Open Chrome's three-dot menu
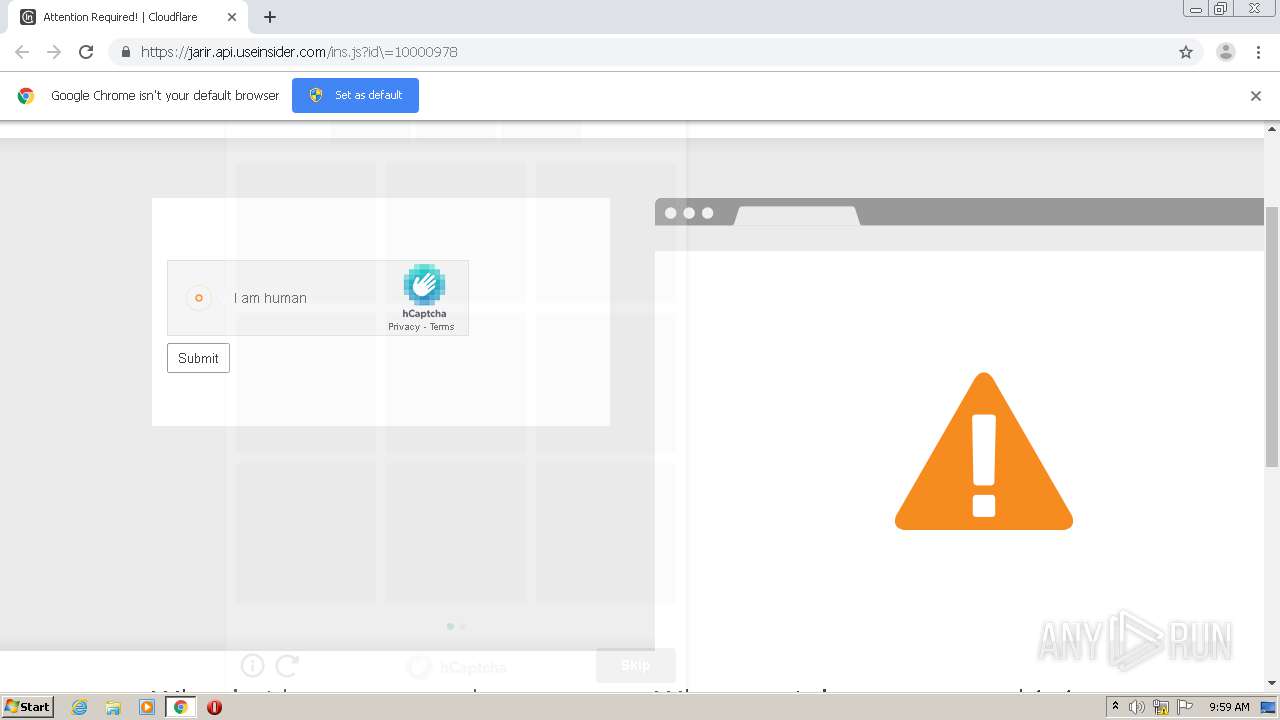The width and height of the screenshot is (1280, 720). pos(1258,52)
